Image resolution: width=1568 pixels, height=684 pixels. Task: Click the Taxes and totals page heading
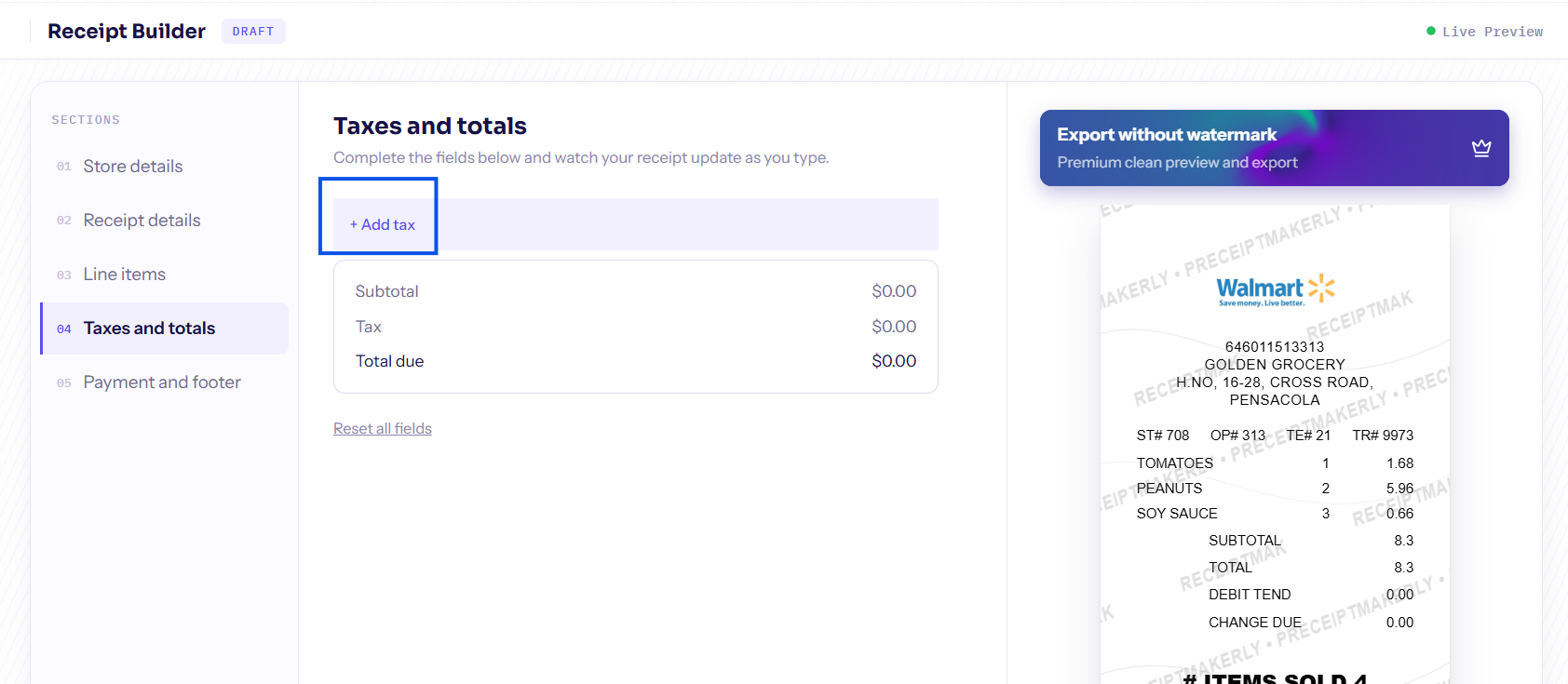[x=430, y=126]
